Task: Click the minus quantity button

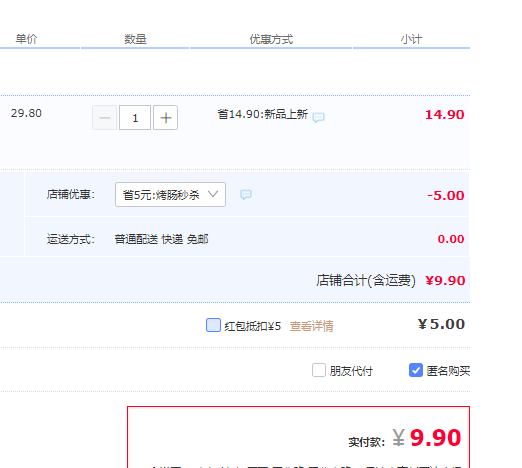Action: click(105, 118)
